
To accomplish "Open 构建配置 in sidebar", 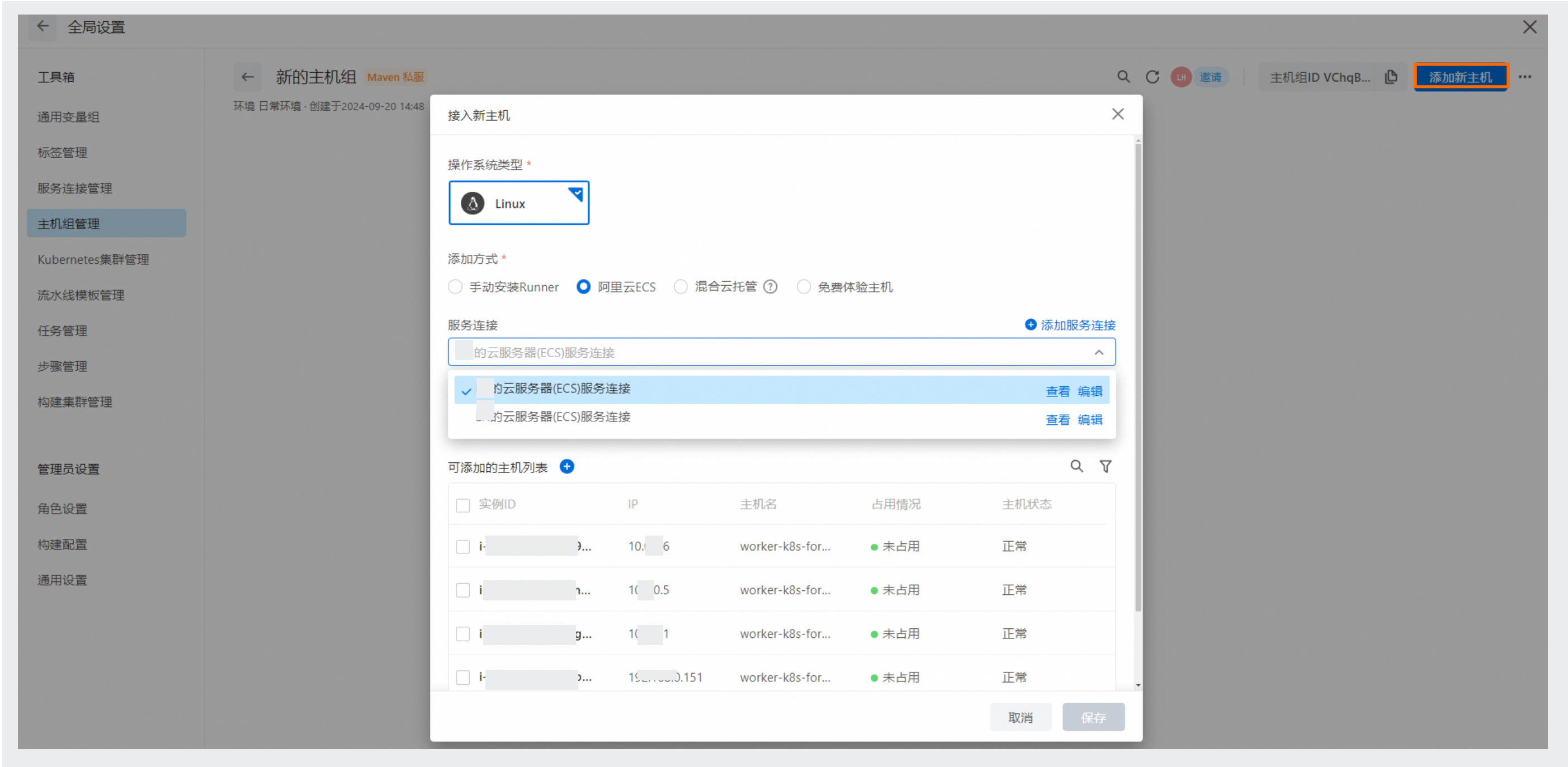I will pos(62,544).
